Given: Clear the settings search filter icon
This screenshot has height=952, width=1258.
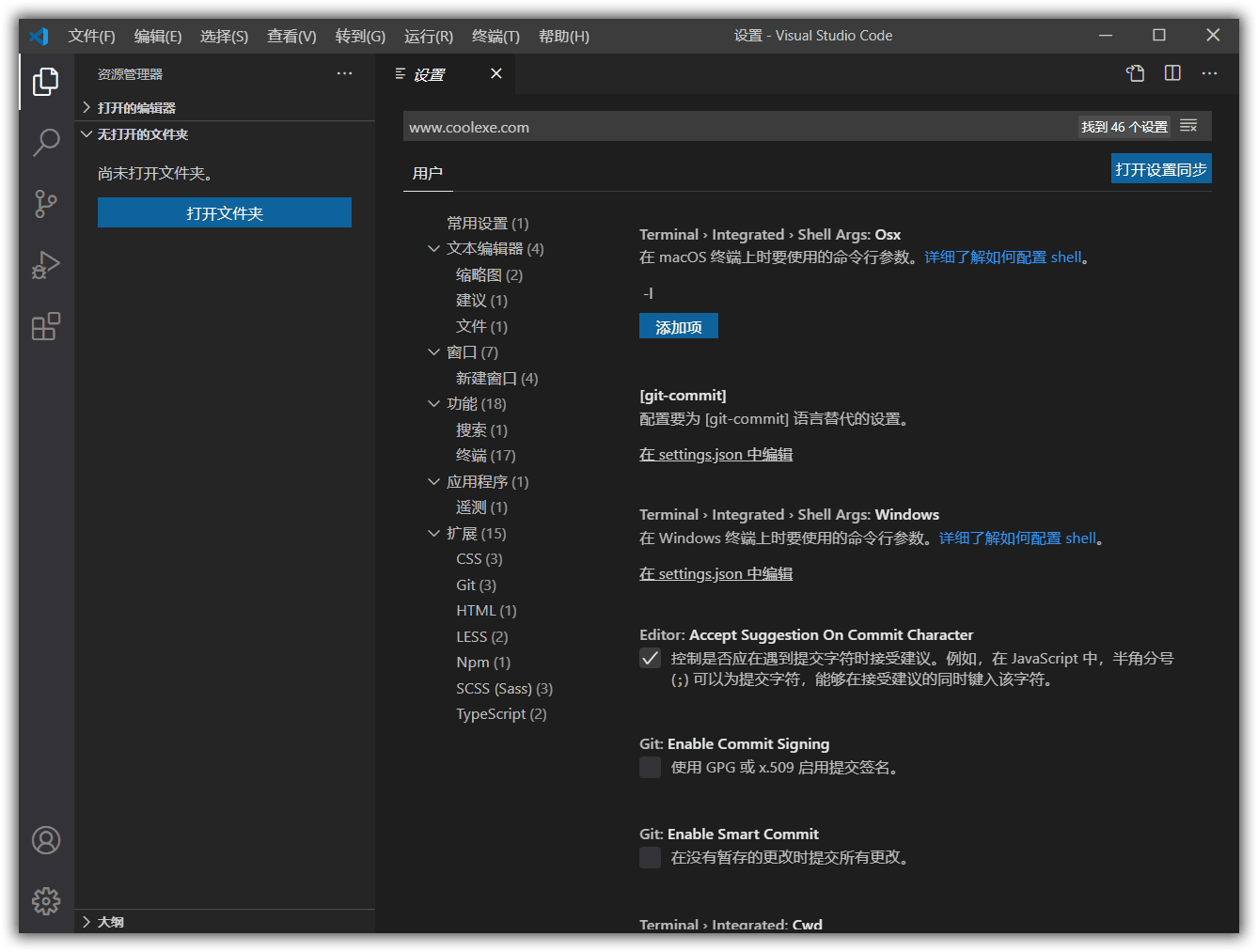Looking at the screenshot, I should pyautogui.click(x=1188, y=127).
